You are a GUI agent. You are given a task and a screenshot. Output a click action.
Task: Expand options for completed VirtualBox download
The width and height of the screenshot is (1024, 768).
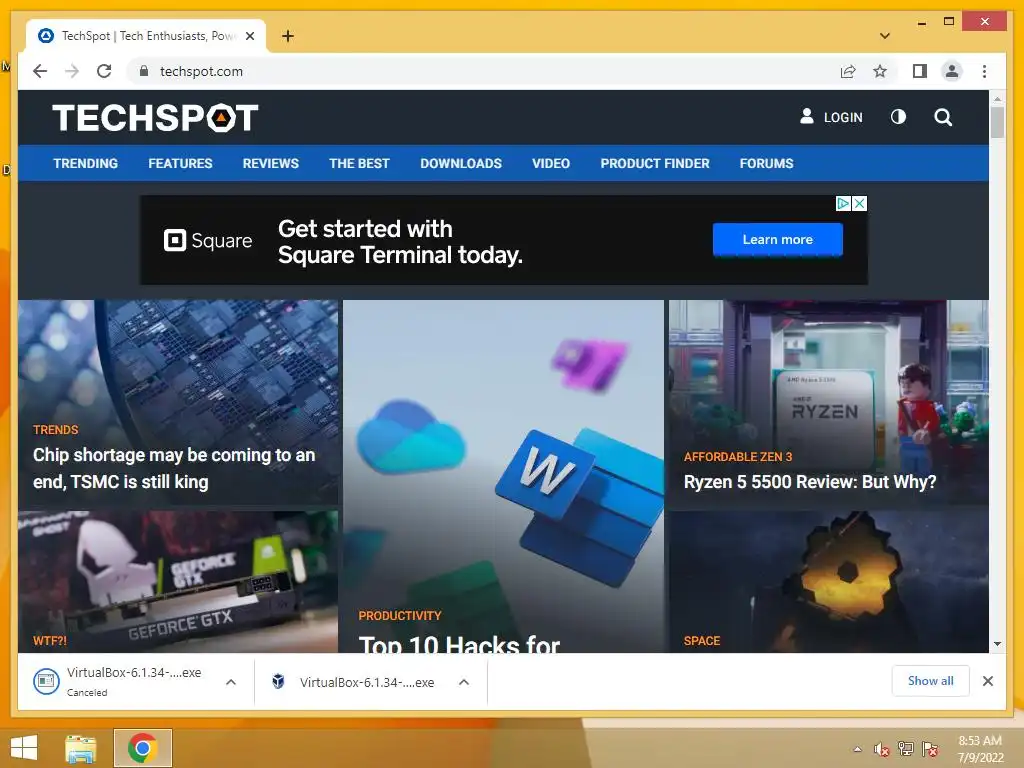[x=464, y=682]
